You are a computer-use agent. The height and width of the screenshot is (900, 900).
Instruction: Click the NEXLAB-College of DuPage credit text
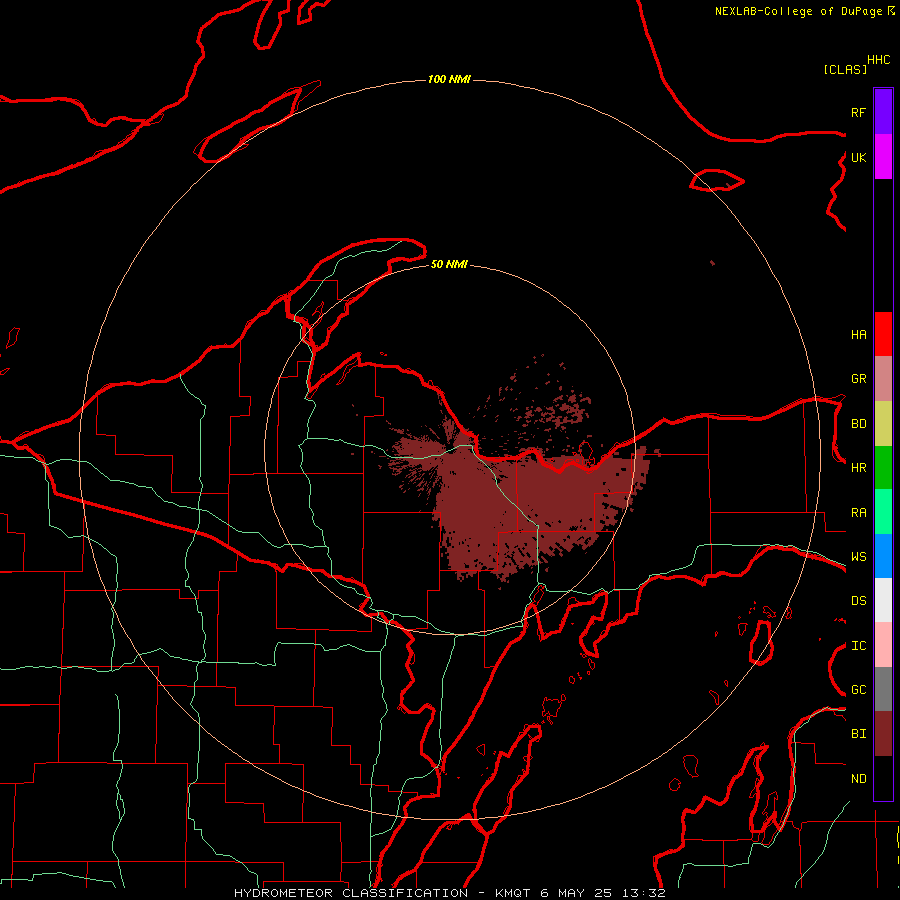coord(798,11)
